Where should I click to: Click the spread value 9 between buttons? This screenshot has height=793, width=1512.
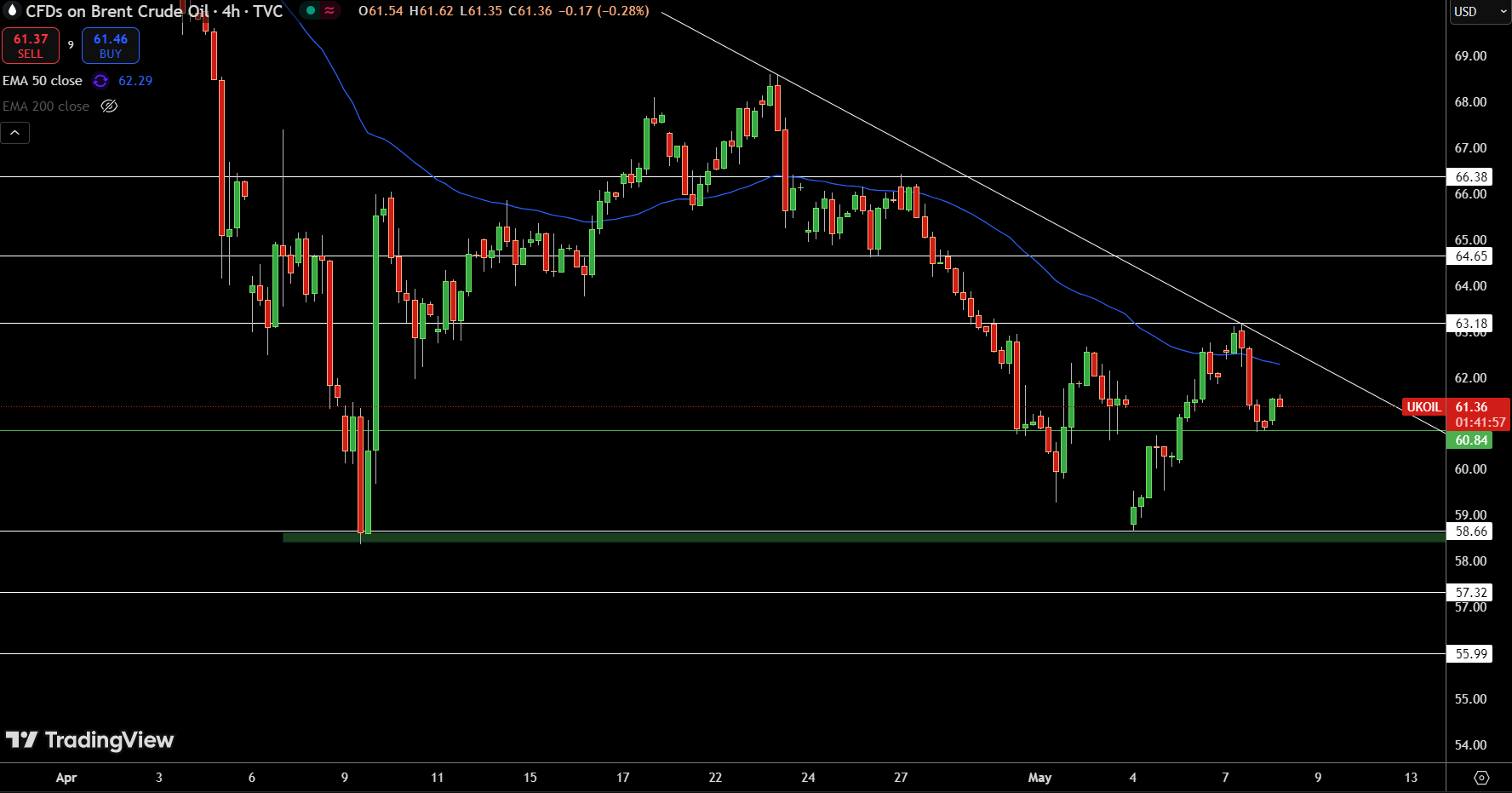coord(71,45)
